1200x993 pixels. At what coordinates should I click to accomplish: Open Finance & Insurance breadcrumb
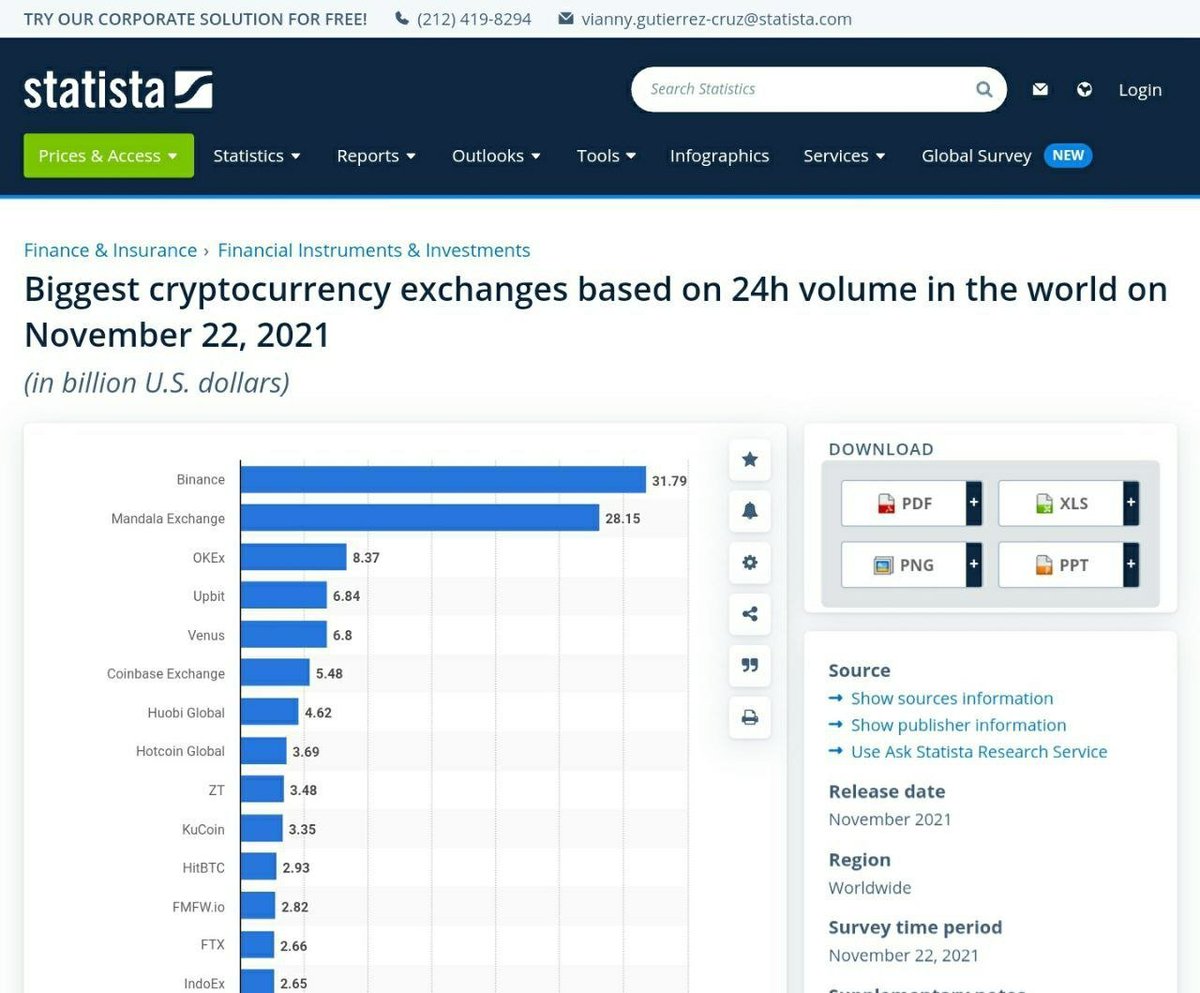click(110, 250)
